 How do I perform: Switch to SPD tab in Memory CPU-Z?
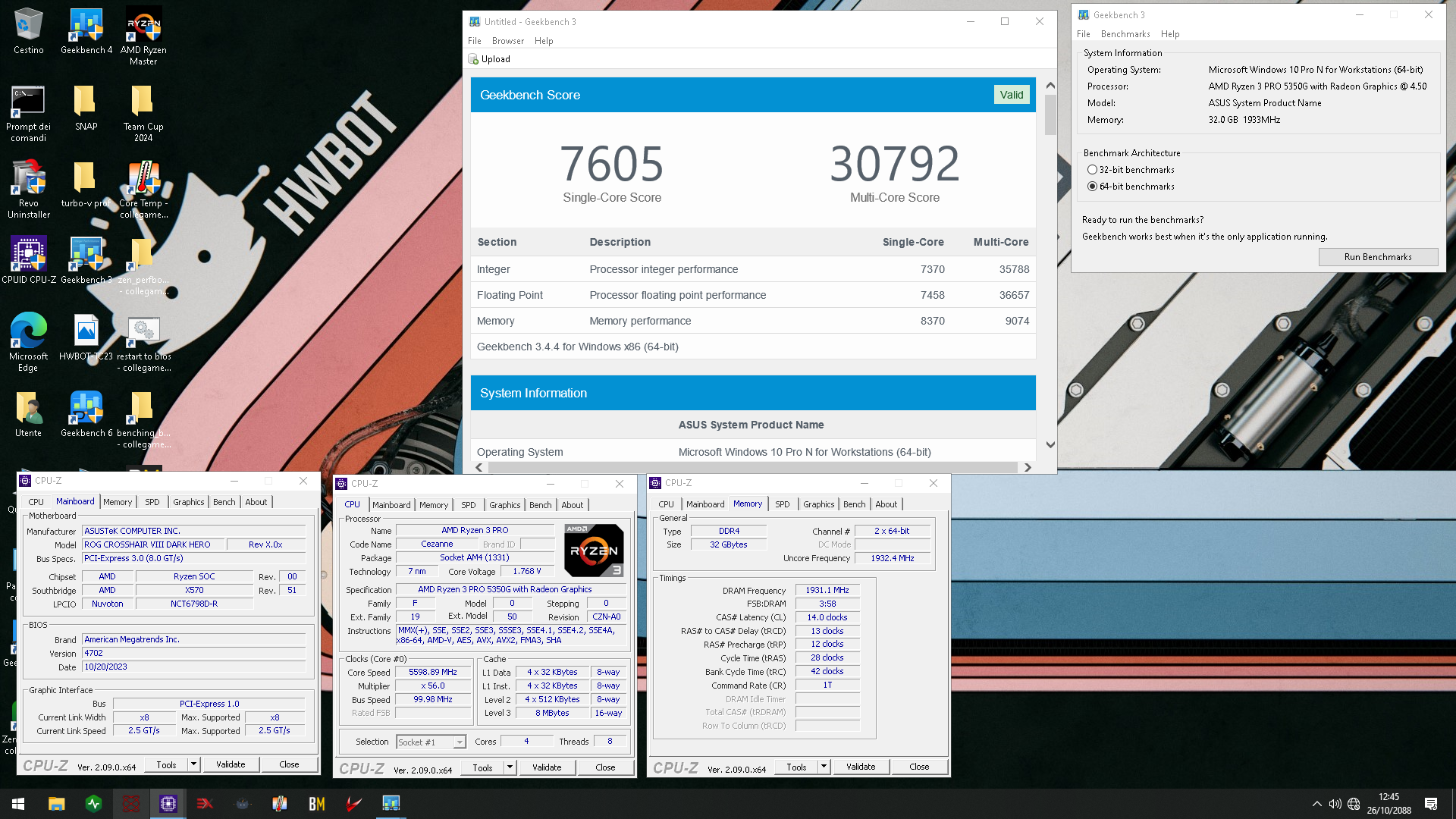(782, 504)
